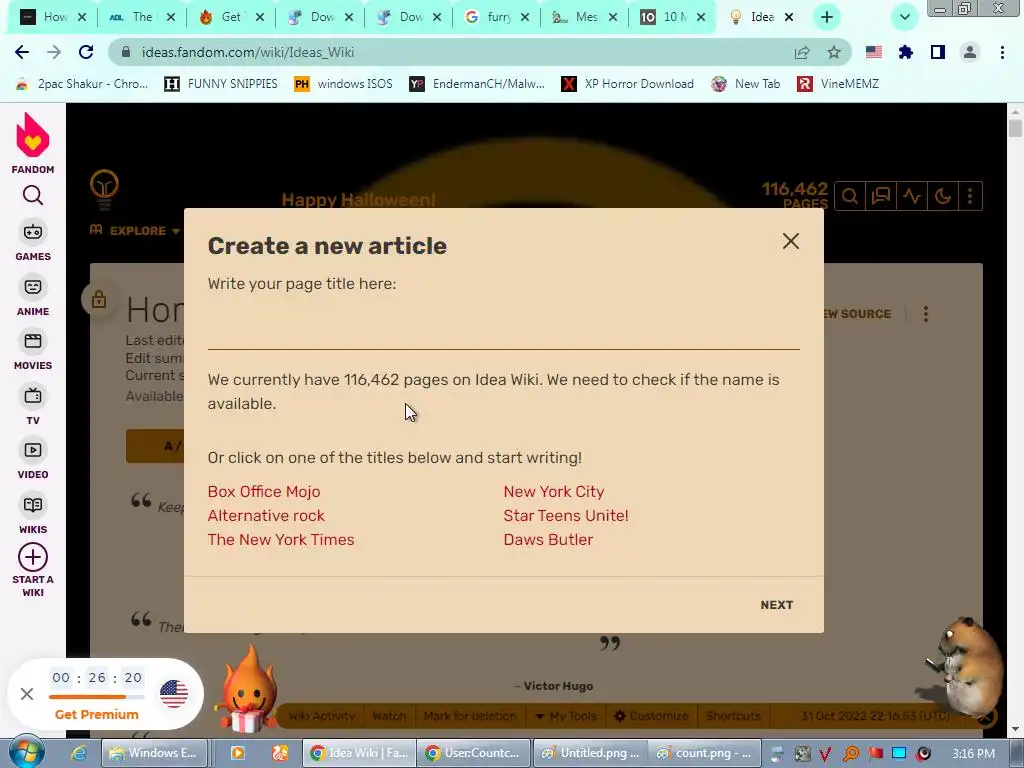The height and width of the screenshot is (768, 1024).
Task: Open the Chrome three-dot menu
Action: (1002, 52)
